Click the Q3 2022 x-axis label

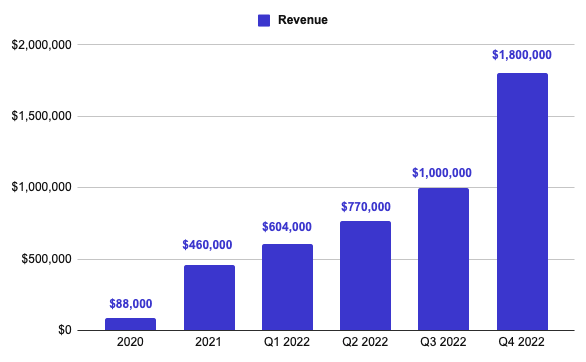[x=443, y=342]
